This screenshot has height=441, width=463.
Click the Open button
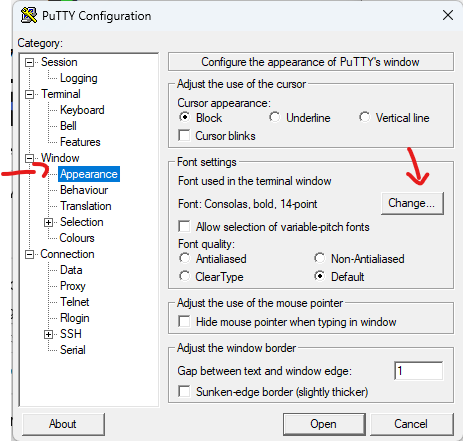324,424
